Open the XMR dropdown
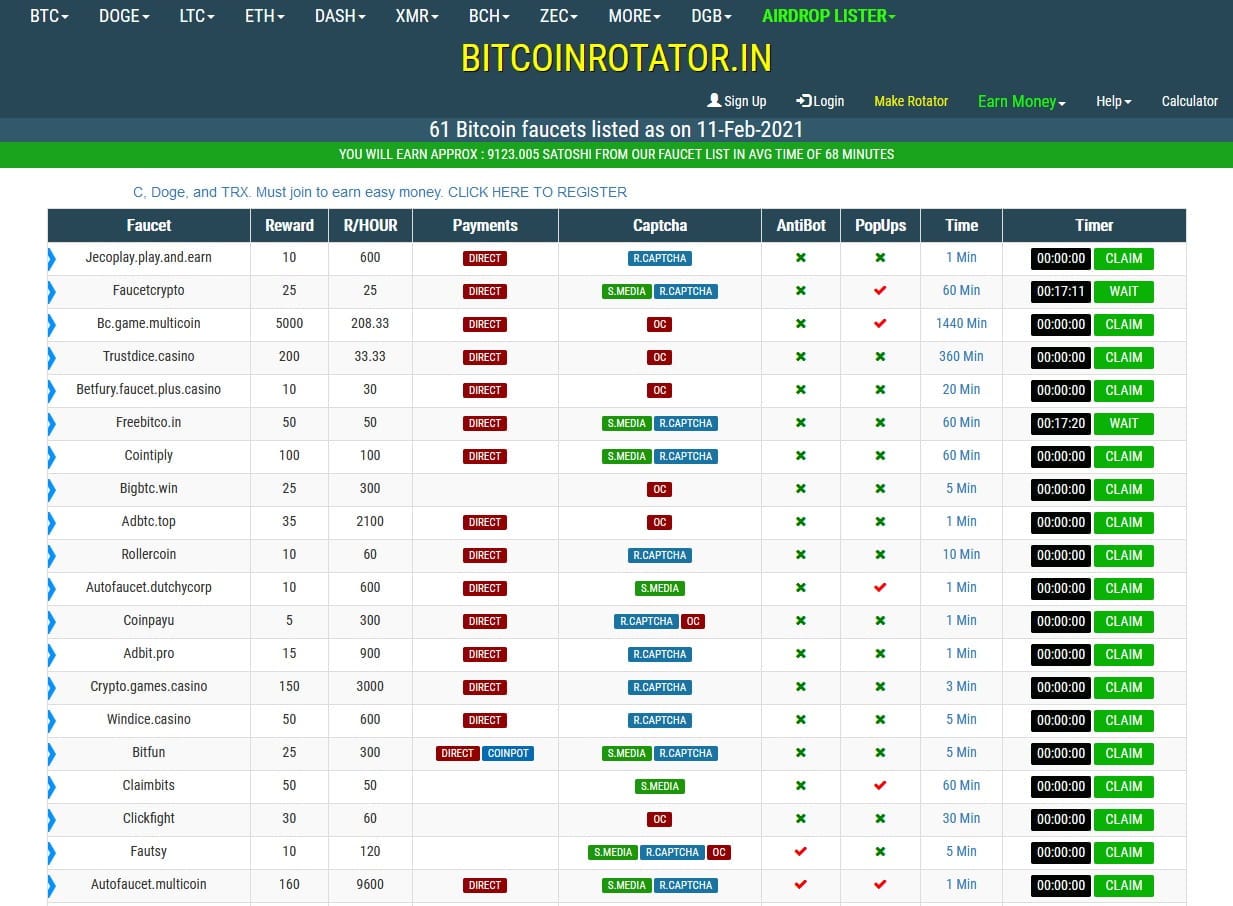 [417, 16]
